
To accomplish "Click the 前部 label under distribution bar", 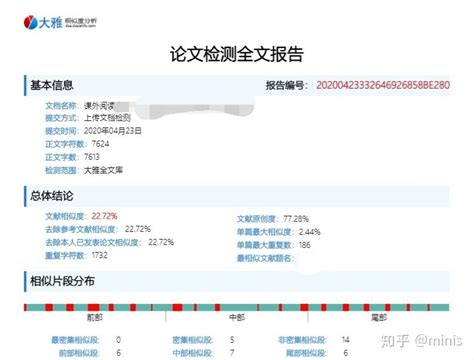I will click(95, 317).
